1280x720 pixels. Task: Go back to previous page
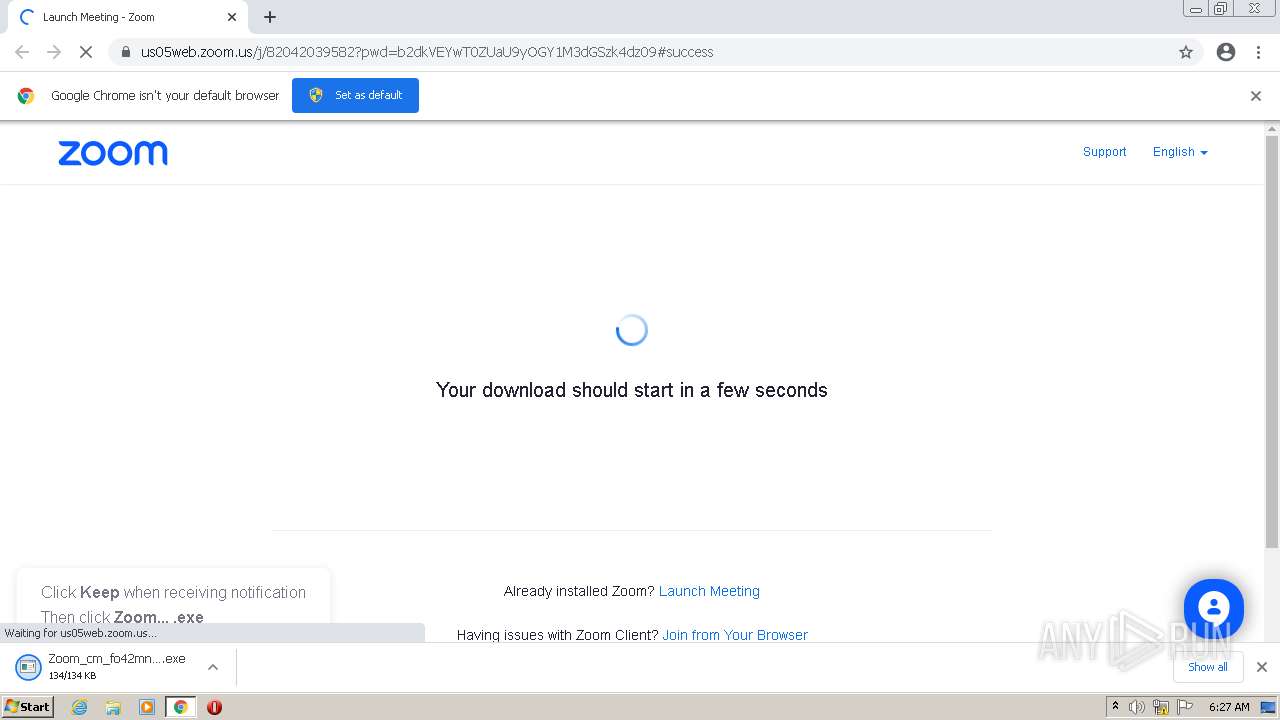pyautogui.click(x=22, y=52)
